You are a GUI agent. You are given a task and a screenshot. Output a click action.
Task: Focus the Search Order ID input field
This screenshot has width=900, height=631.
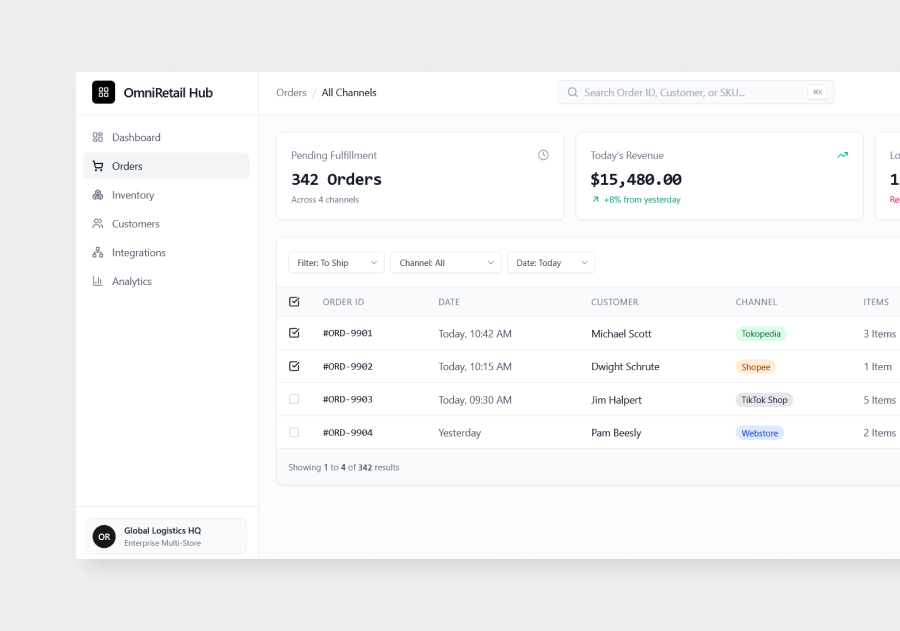696,92
